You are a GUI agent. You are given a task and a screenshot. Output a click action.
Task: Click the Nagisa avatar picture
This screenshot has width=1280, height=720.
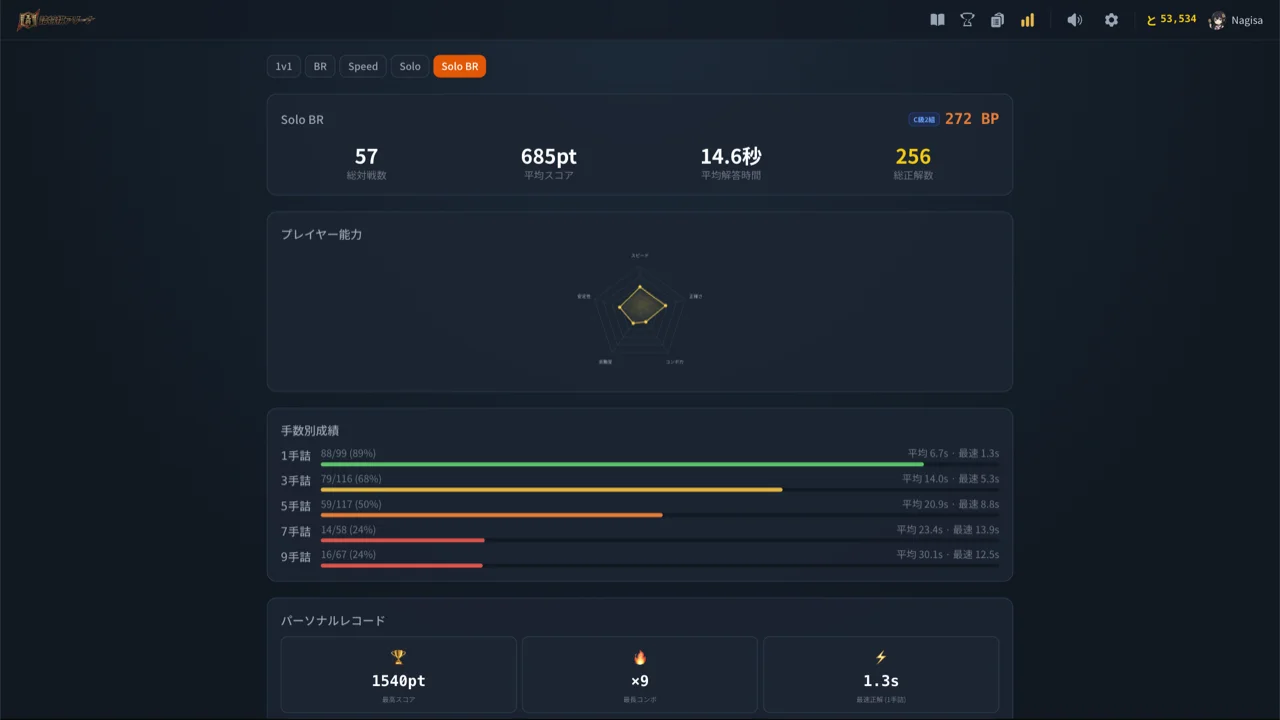point(1217,21)
